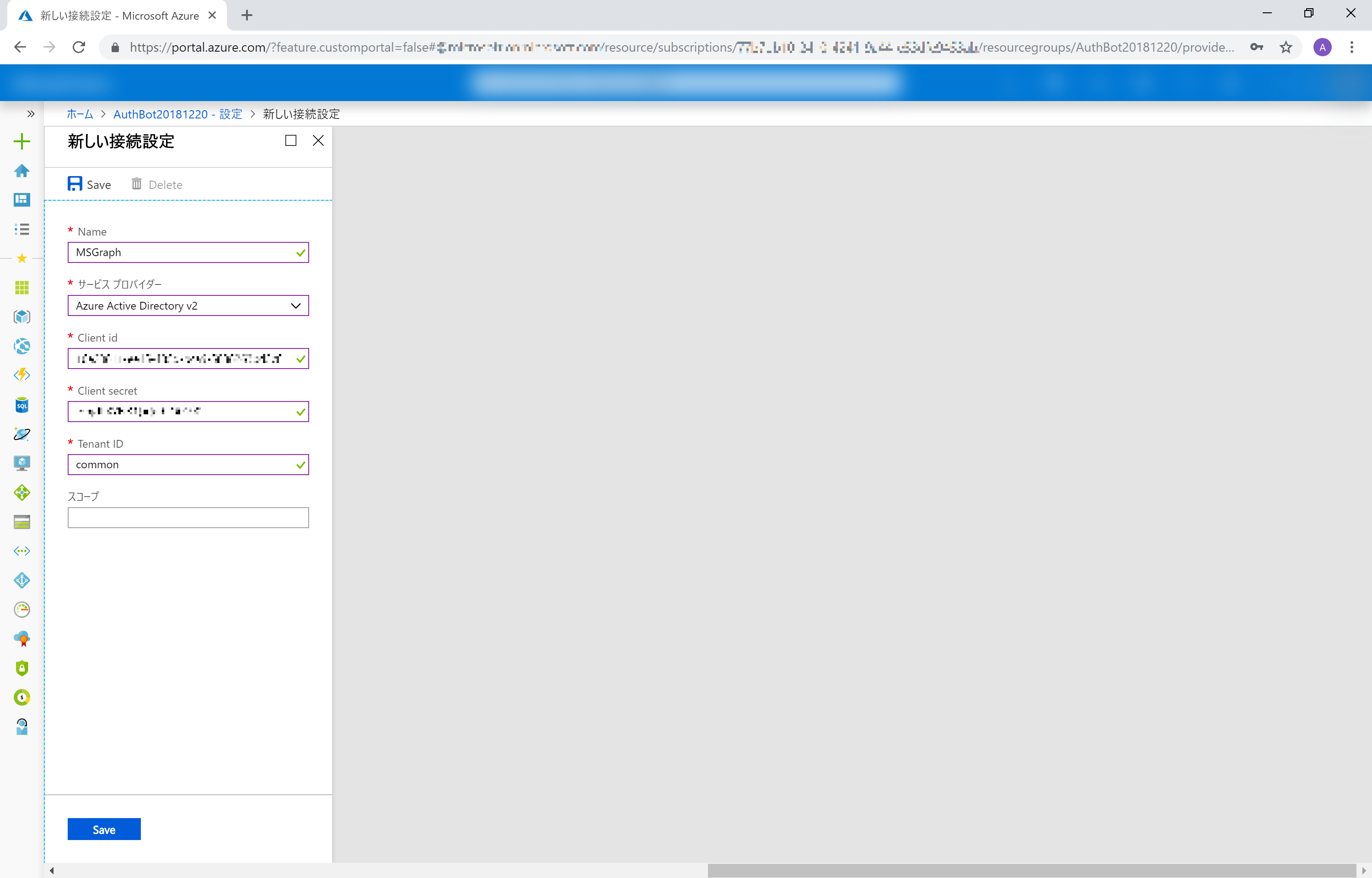Open the Function Apps lightning icon
The width and height of the screenshot is (1372, 878).
click(21, 375)
